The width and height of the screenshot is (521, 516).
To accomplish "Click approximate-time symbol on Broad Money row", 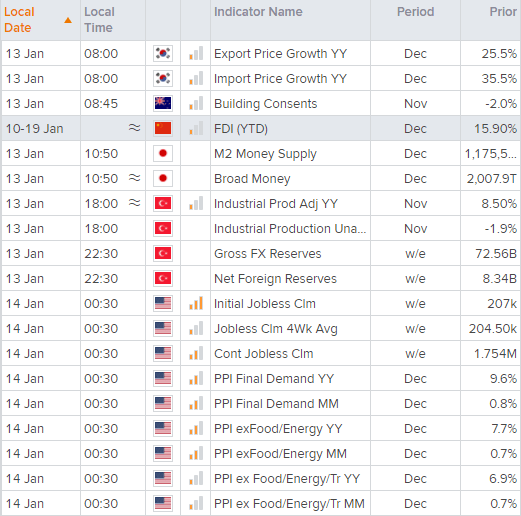I will click(134, 178).
